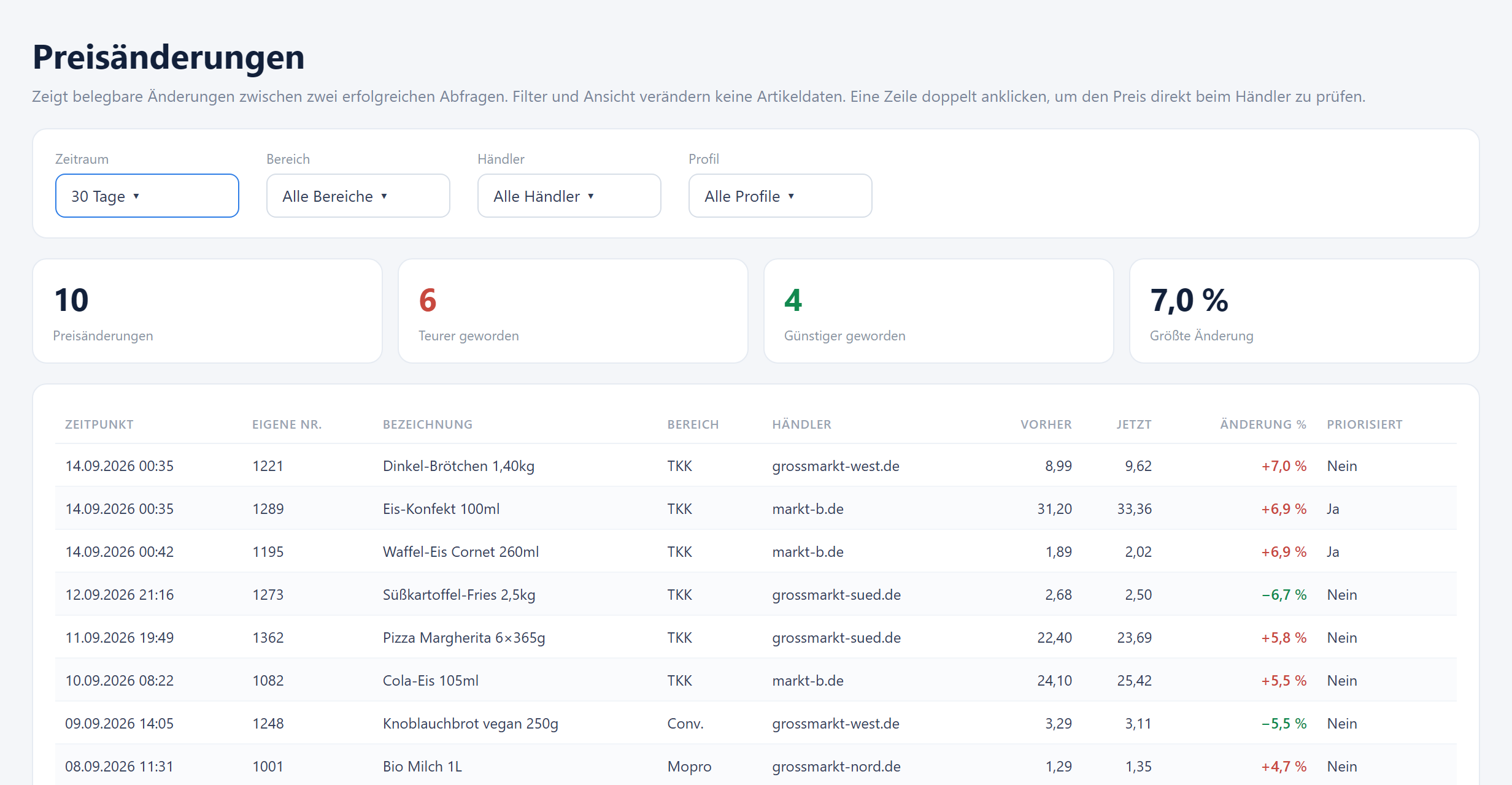Image resolution: width=1512 pixels, height=785 pixels.
Task: Click the Preisänderungen page heading
Action: (x=168, y=57)
